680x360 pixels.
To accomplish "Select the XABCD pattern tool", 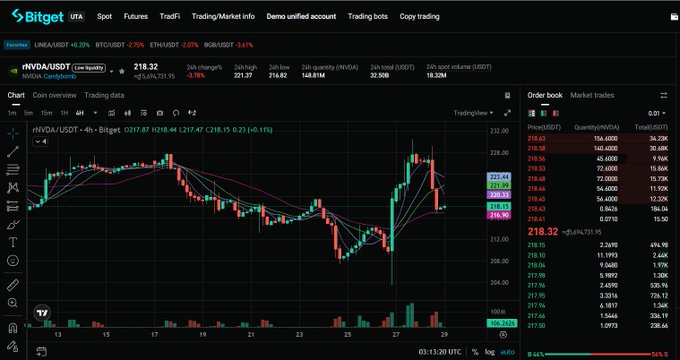I will point(13,187).
